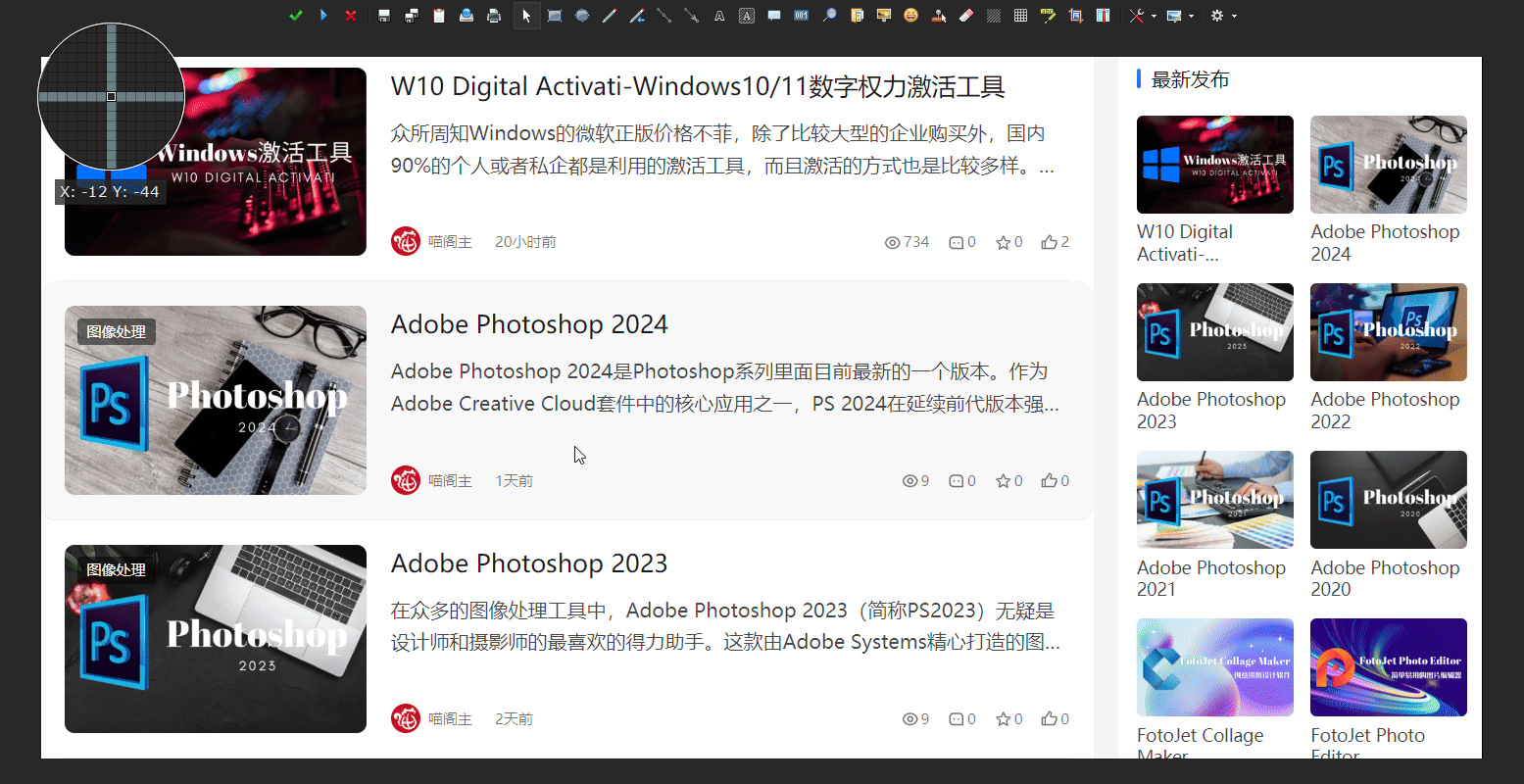Select the stamp with cursor tool
This screenshot has height=784, width=1524.
coord(939,16)
